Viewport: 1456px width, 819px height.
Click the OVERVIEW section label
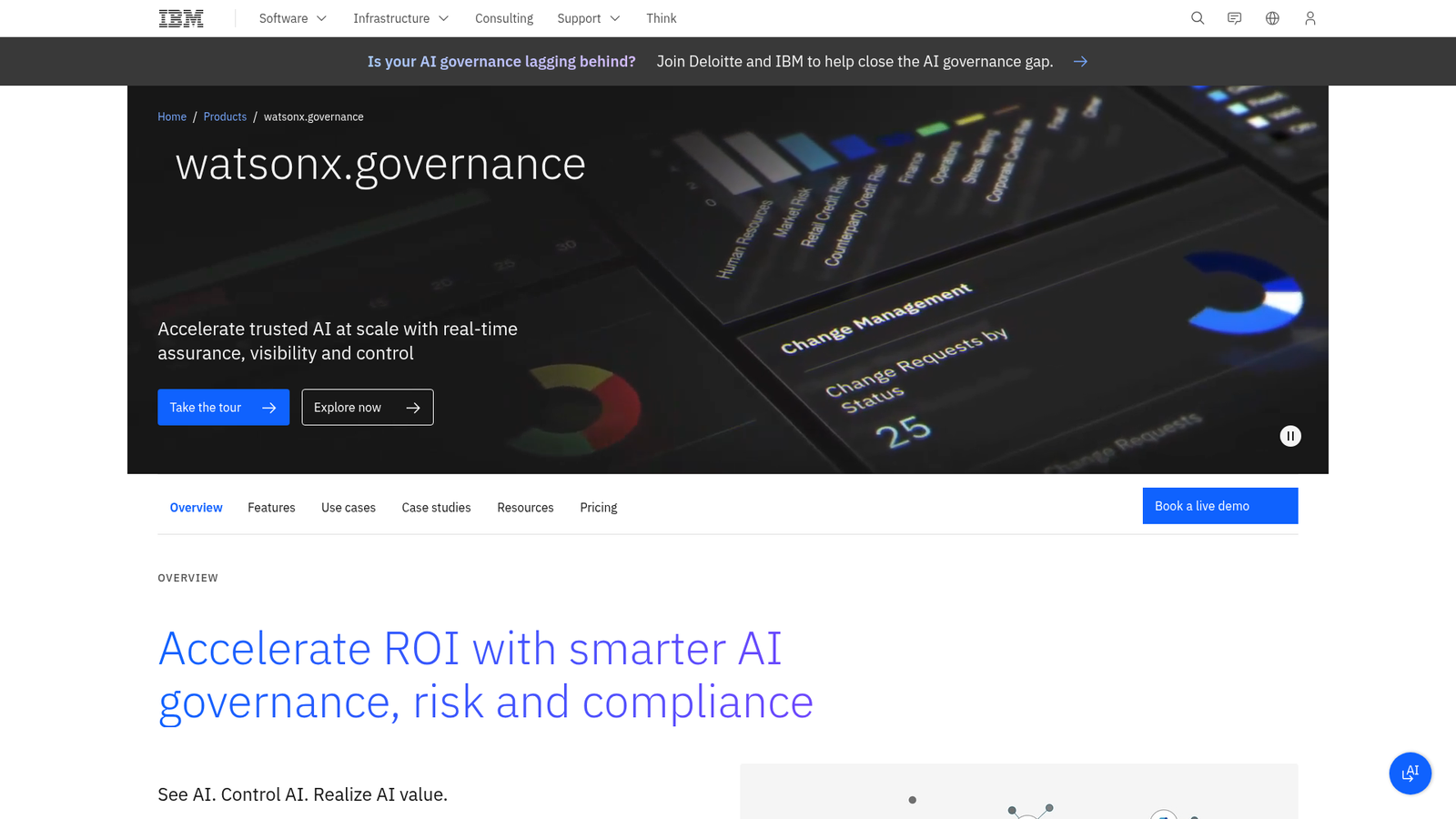coord(188,578)
